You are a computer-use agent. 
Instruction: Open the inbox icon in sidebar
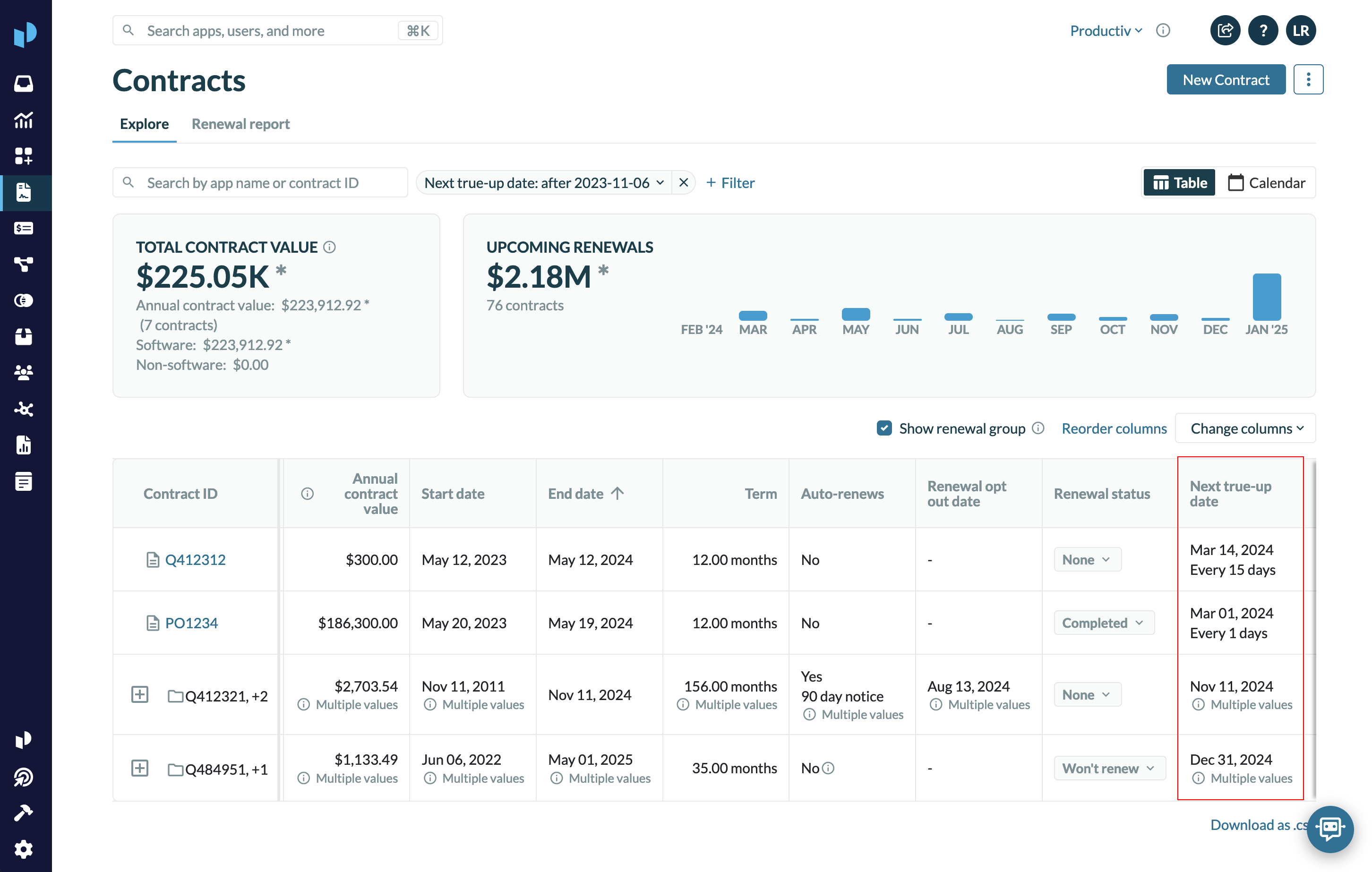pyautogui.click(x=23, y=83)
